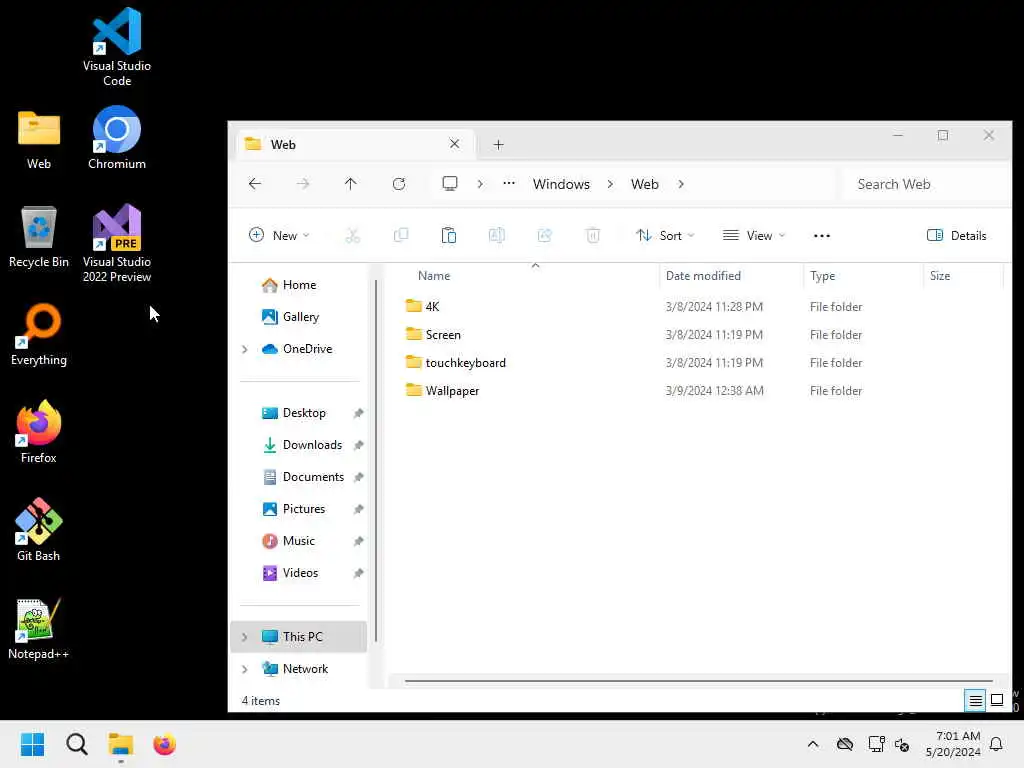Expand the Network tree node

[x=245, y=669]
